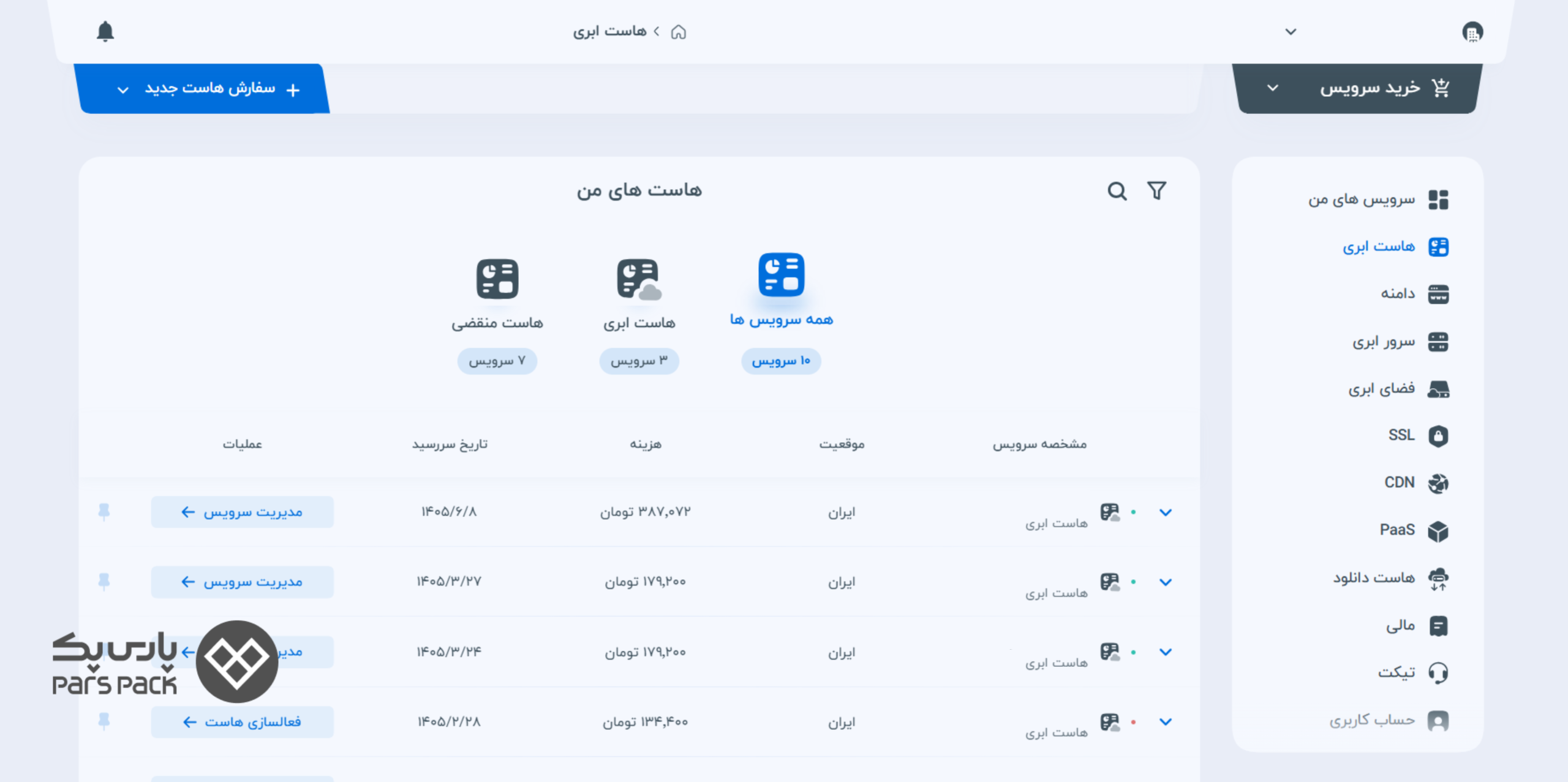Click مدیریت سرویس for ۱۴۰۵/۶/۸ service
The height and width of the screenshot is (782, 1568).
click(243, 512)
